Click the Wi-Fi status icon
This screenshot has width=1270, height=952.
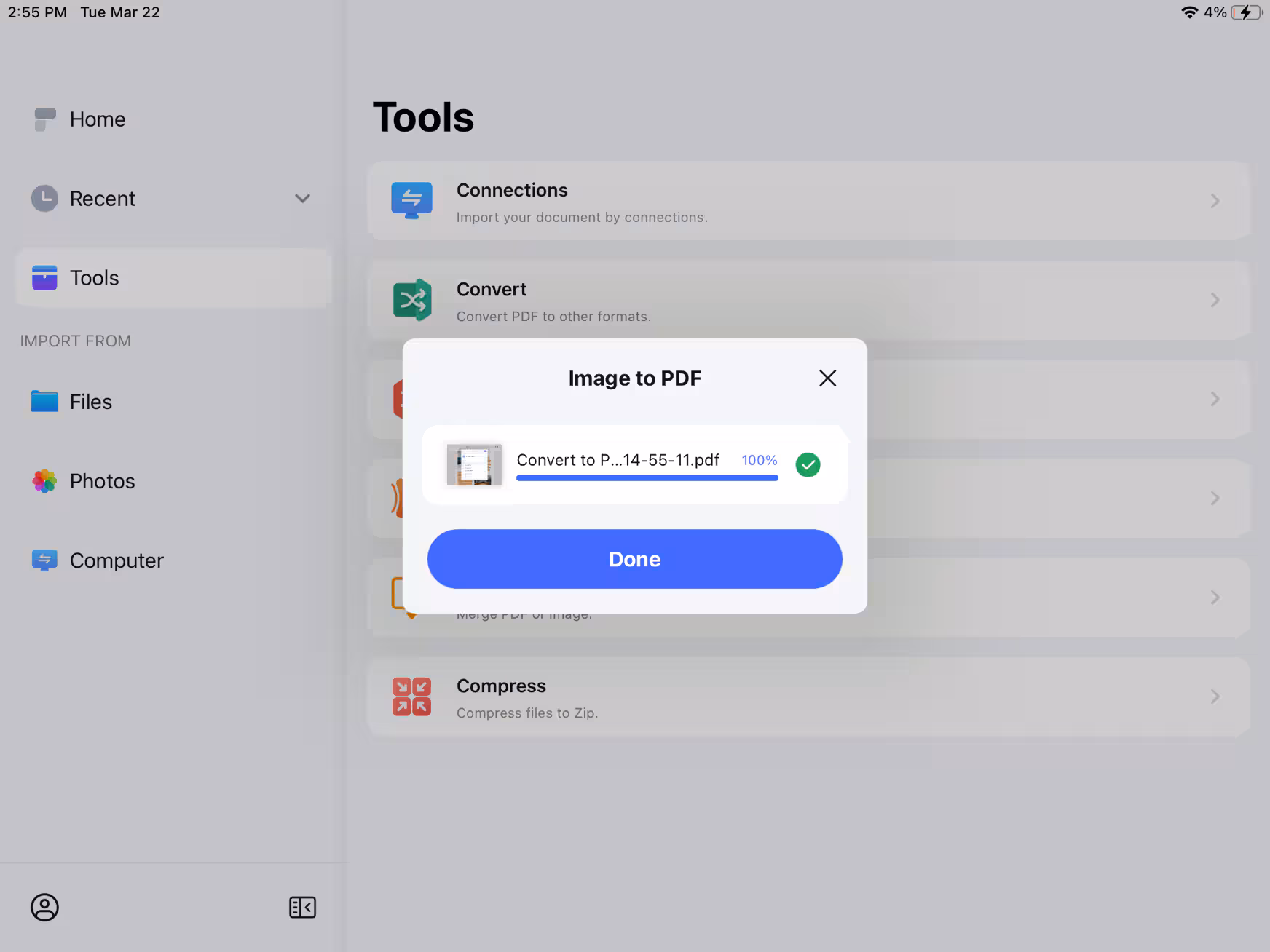pyautogui.click(x=1189, y=12)
